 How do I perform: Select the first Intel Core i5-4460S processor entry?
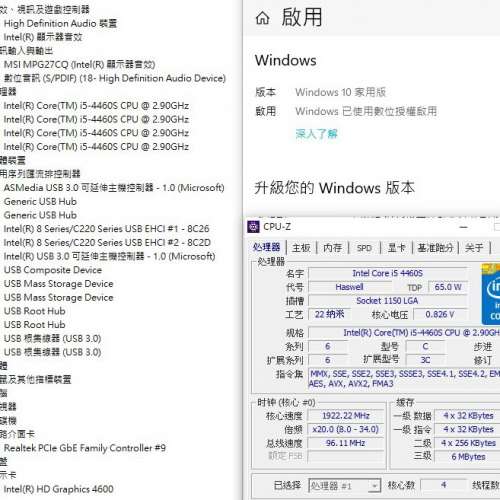tap(96, 106)
